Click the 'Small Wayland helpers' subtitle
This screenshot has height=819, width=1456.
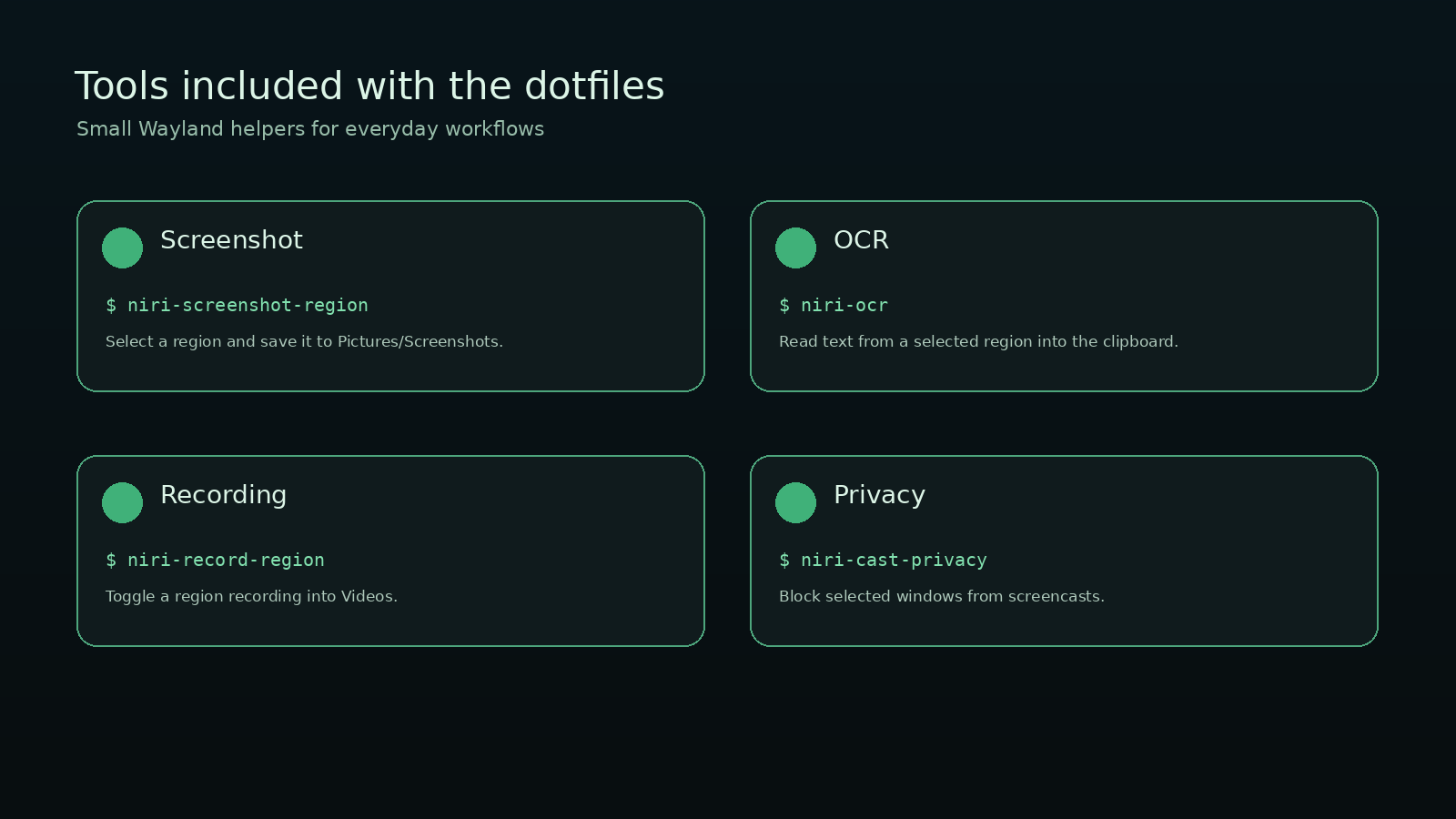click(310, 129)
